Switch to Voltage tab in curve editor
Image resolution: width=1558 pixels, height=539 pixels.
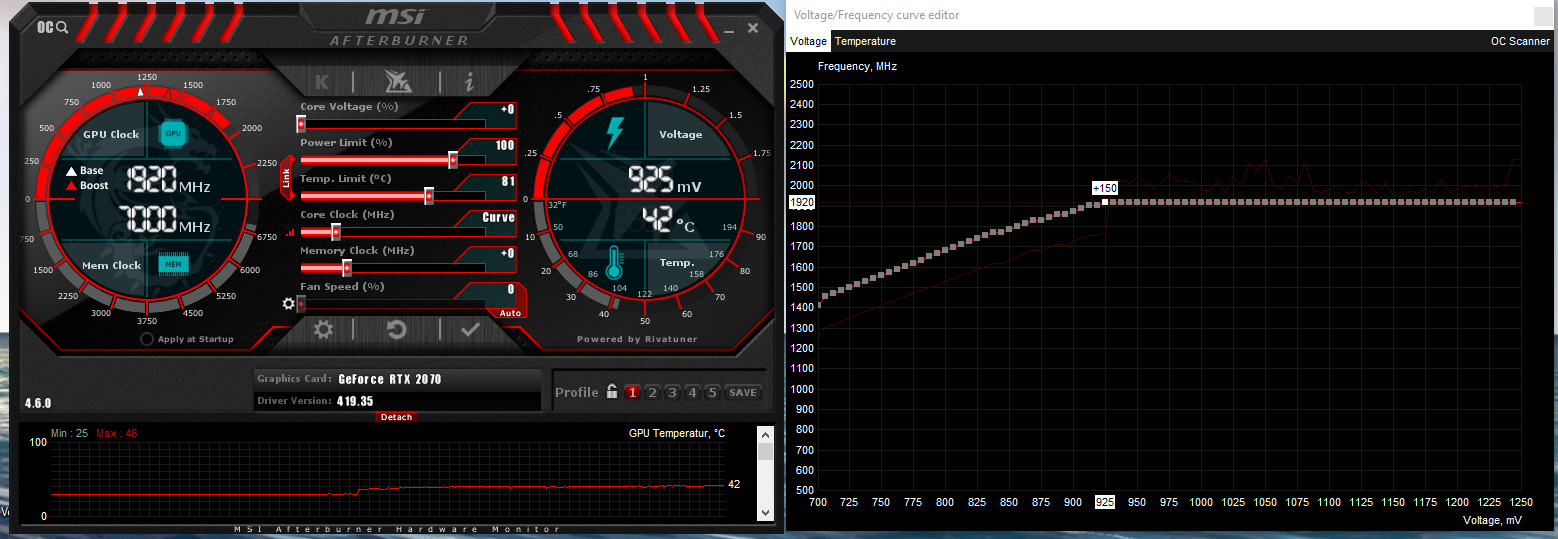pyautogui.click(x=808, y=41)
